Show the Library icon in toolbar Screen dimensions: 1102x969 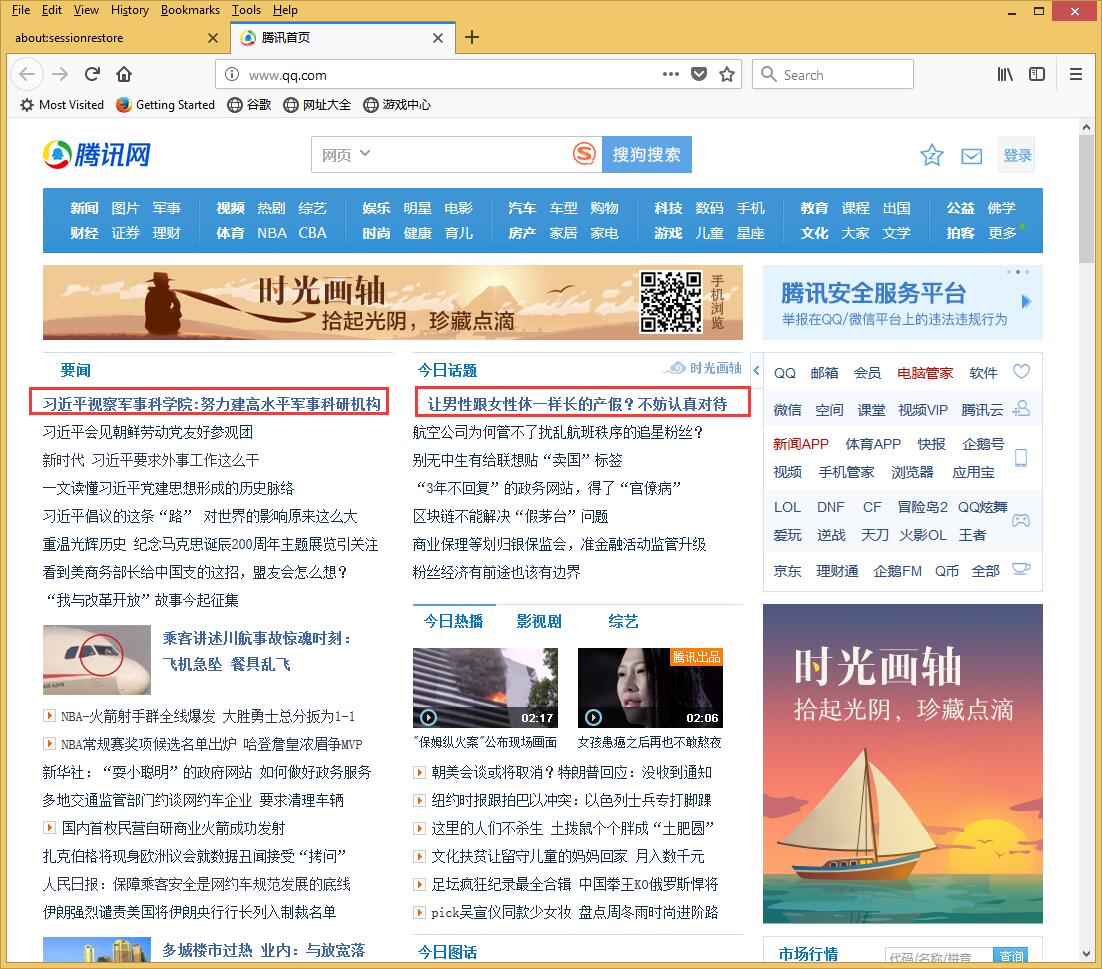click(x=1005, y=74)
